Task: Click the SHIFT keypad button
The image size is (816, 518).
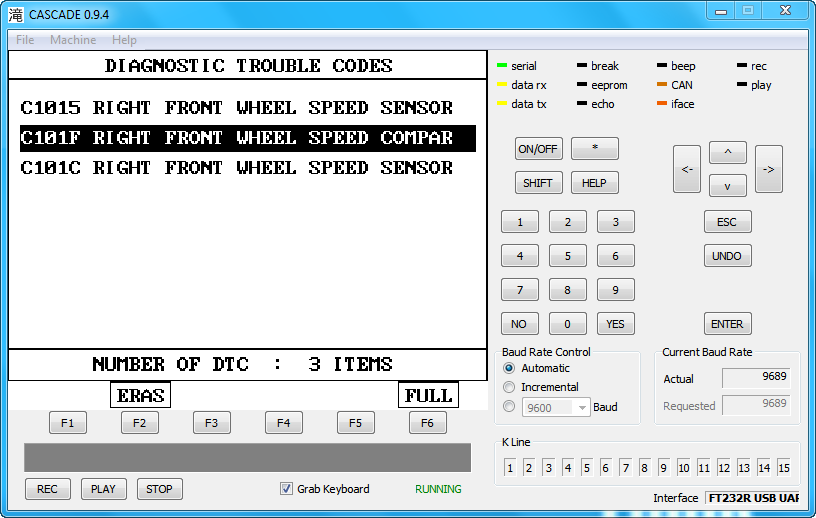Action: (x=538, y=183)
